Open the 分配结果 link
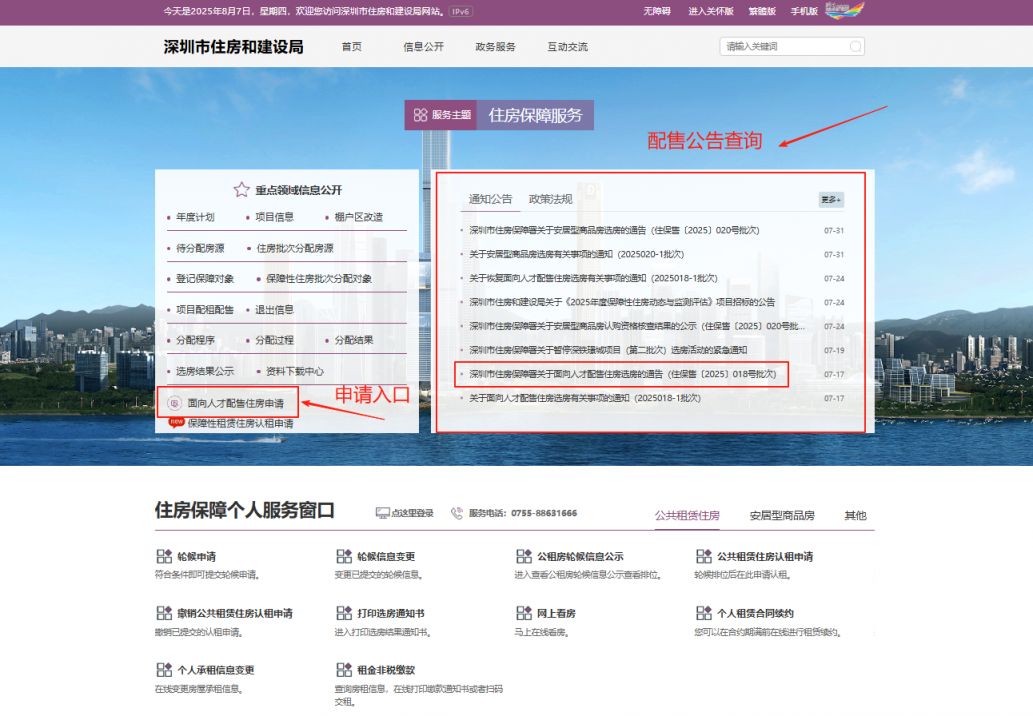This screenshot has height=716, width=1033. 354,340
